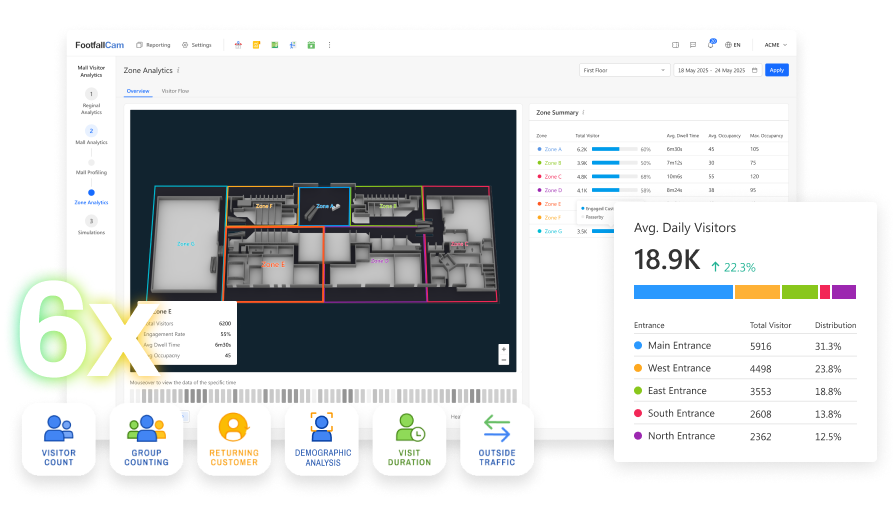Screen dimensions: 893x511
Task: Open the Zone B link in summary
Action: point(553,163)
